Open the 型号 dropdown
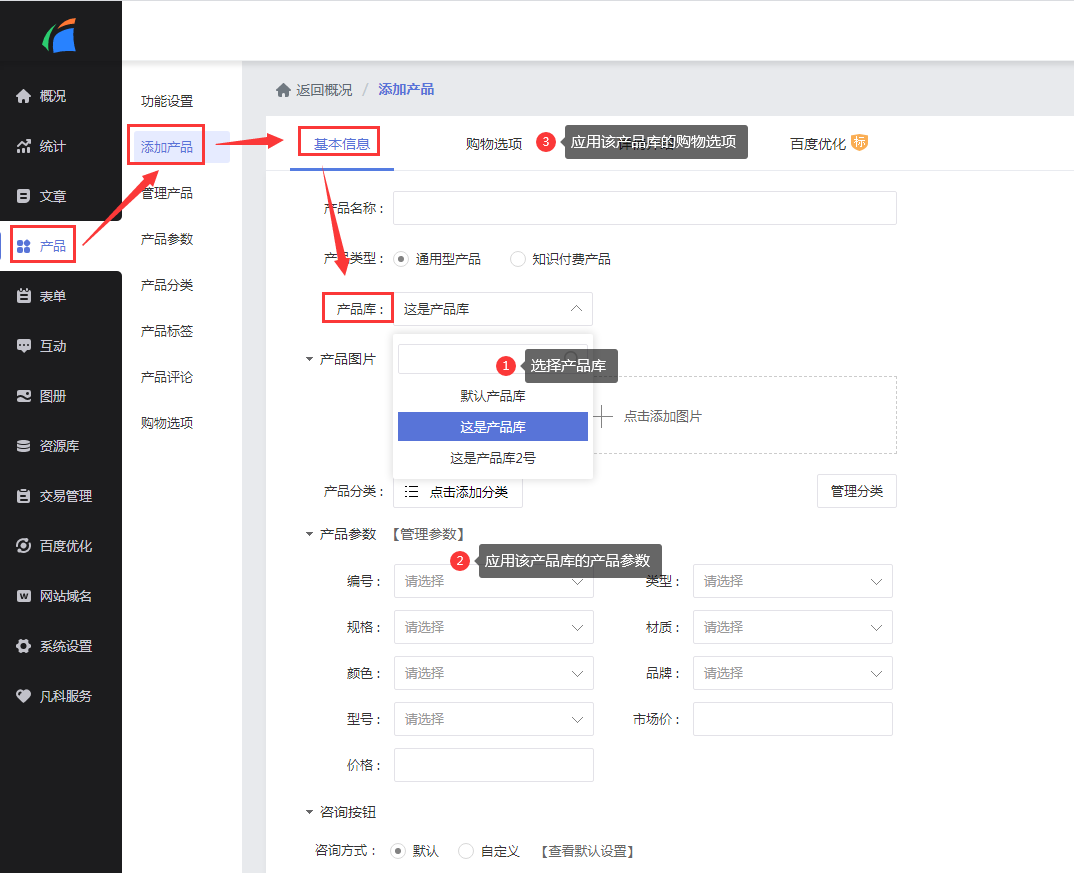The height and width of the screenshot is (873, 1074). [494, 719]
